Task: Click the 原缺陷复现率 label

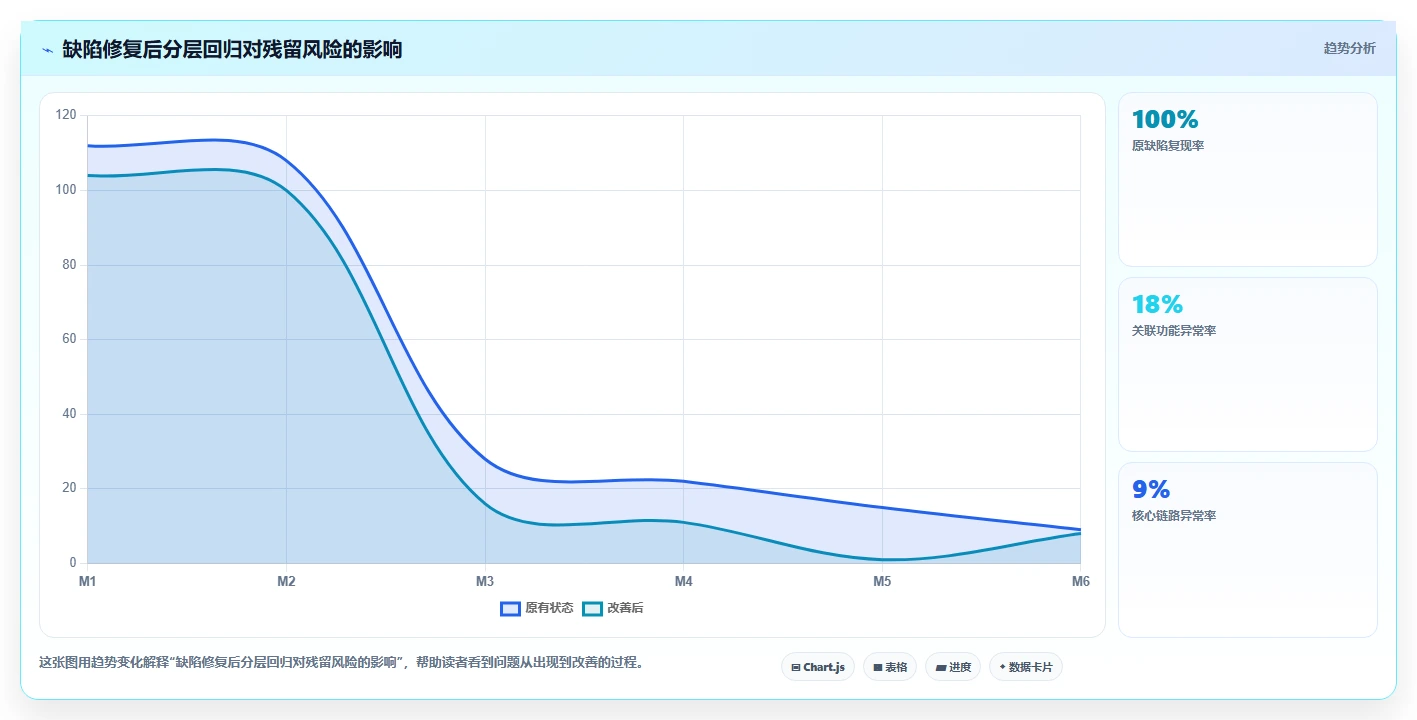Action: tap(1167, 146)
